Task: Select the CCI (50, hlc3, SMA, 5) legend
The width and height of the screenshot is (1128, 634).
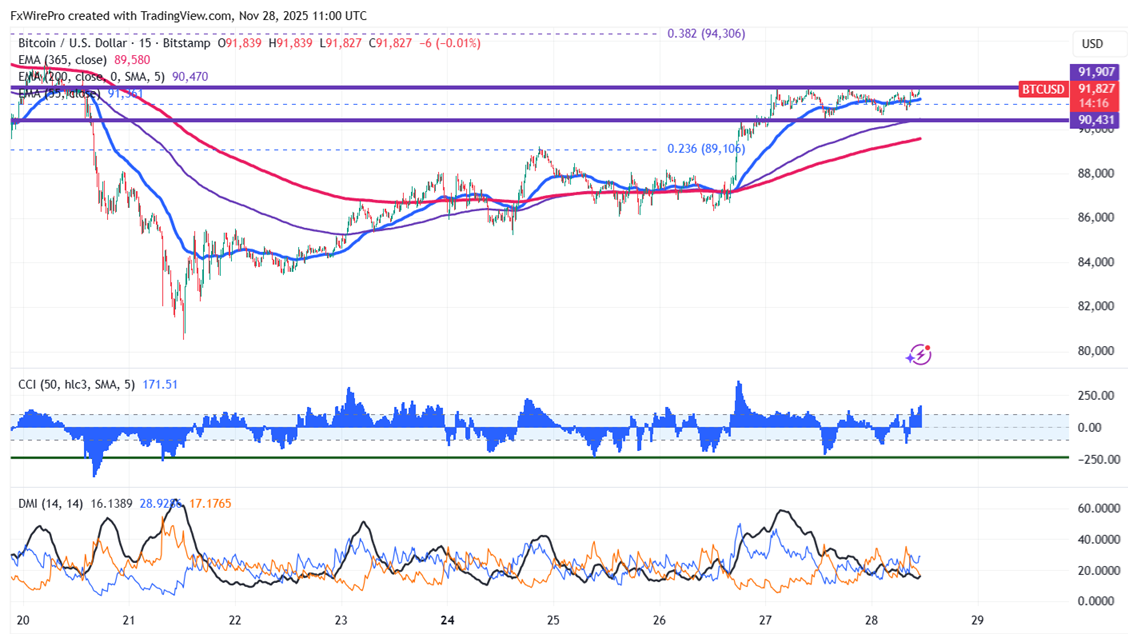Action: point(76,384)
